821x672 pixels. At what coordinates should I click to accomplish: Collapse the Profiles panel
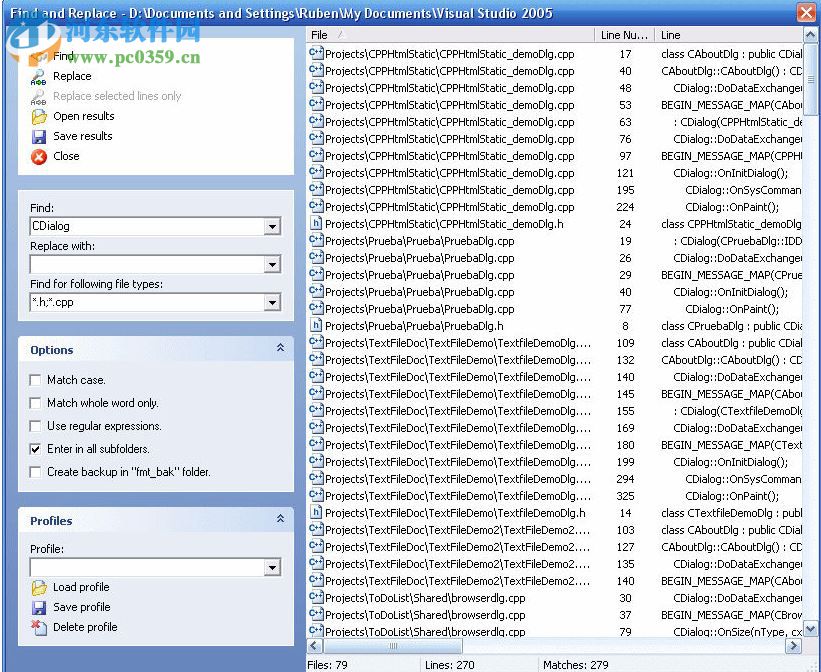(x=281, y=521)
